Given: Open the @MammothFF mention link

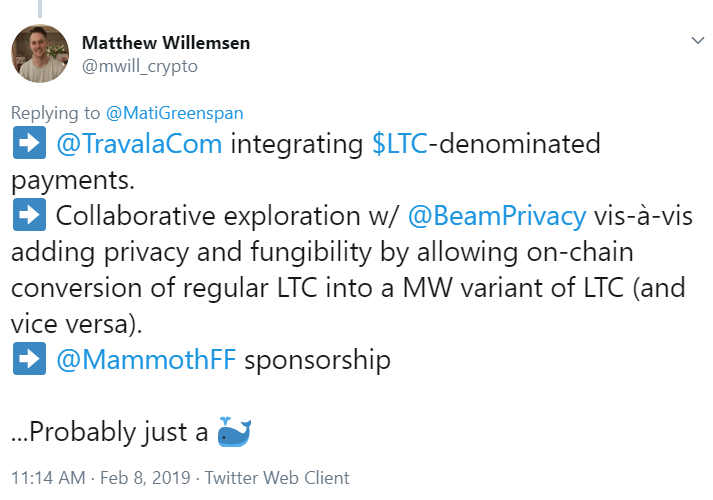Looking at the screenshot, I should pos(146,360).
